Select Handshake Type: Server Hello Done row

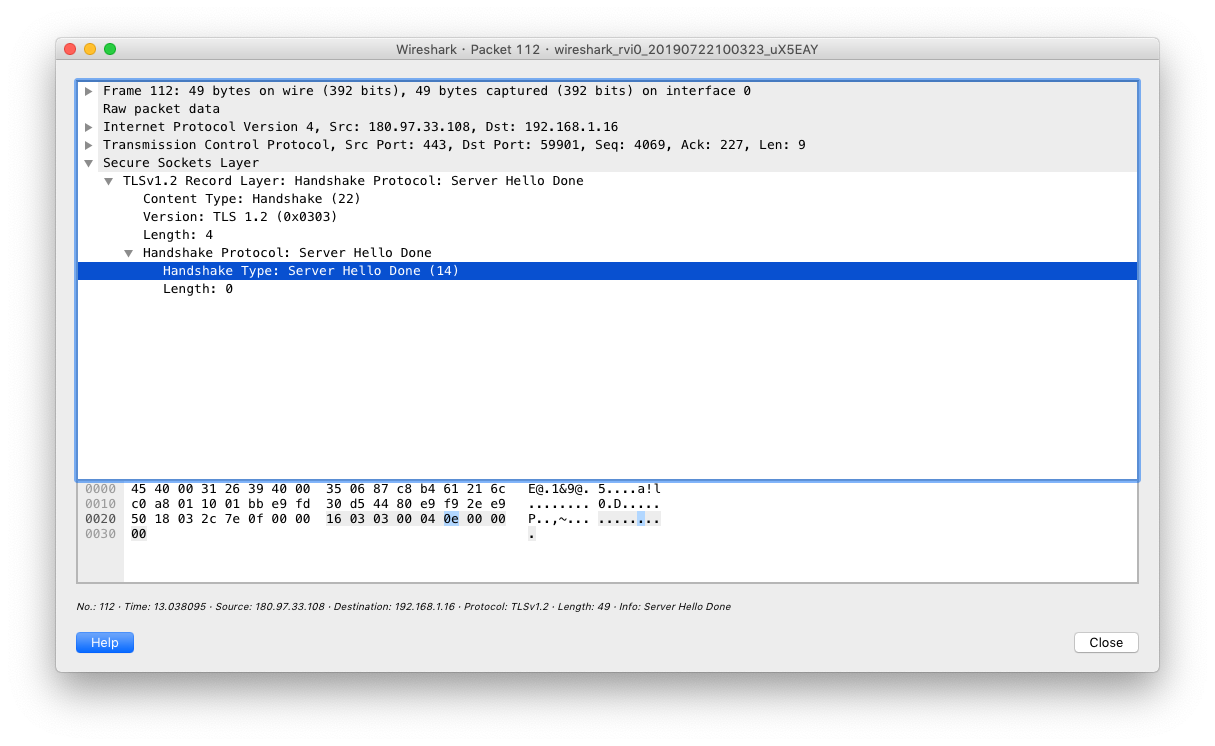tap(310, 271)
